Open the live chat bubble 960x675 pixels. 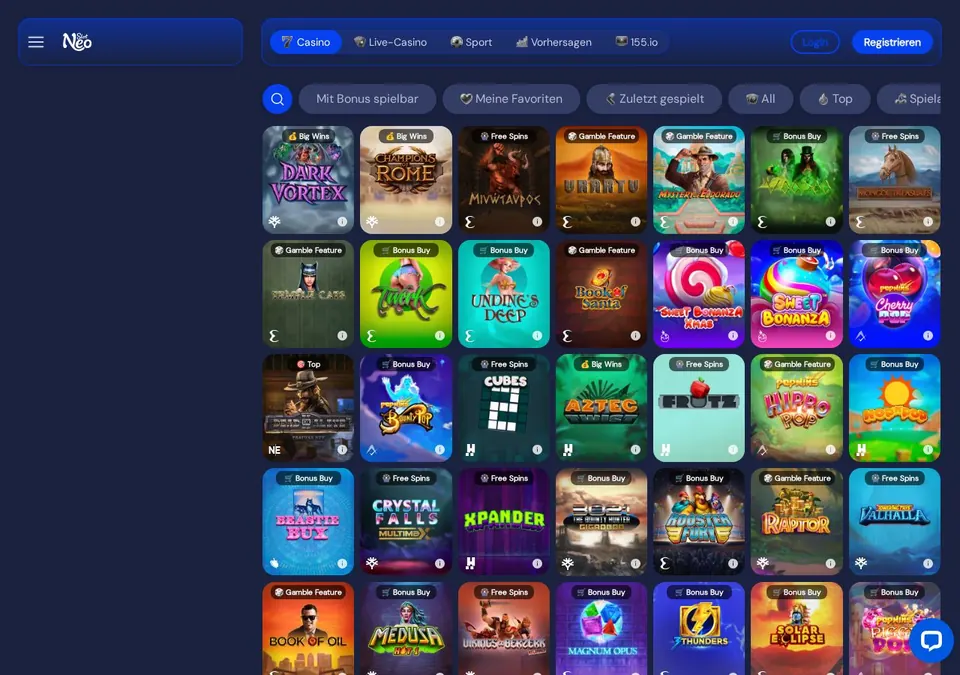click(x=931, y=641)
